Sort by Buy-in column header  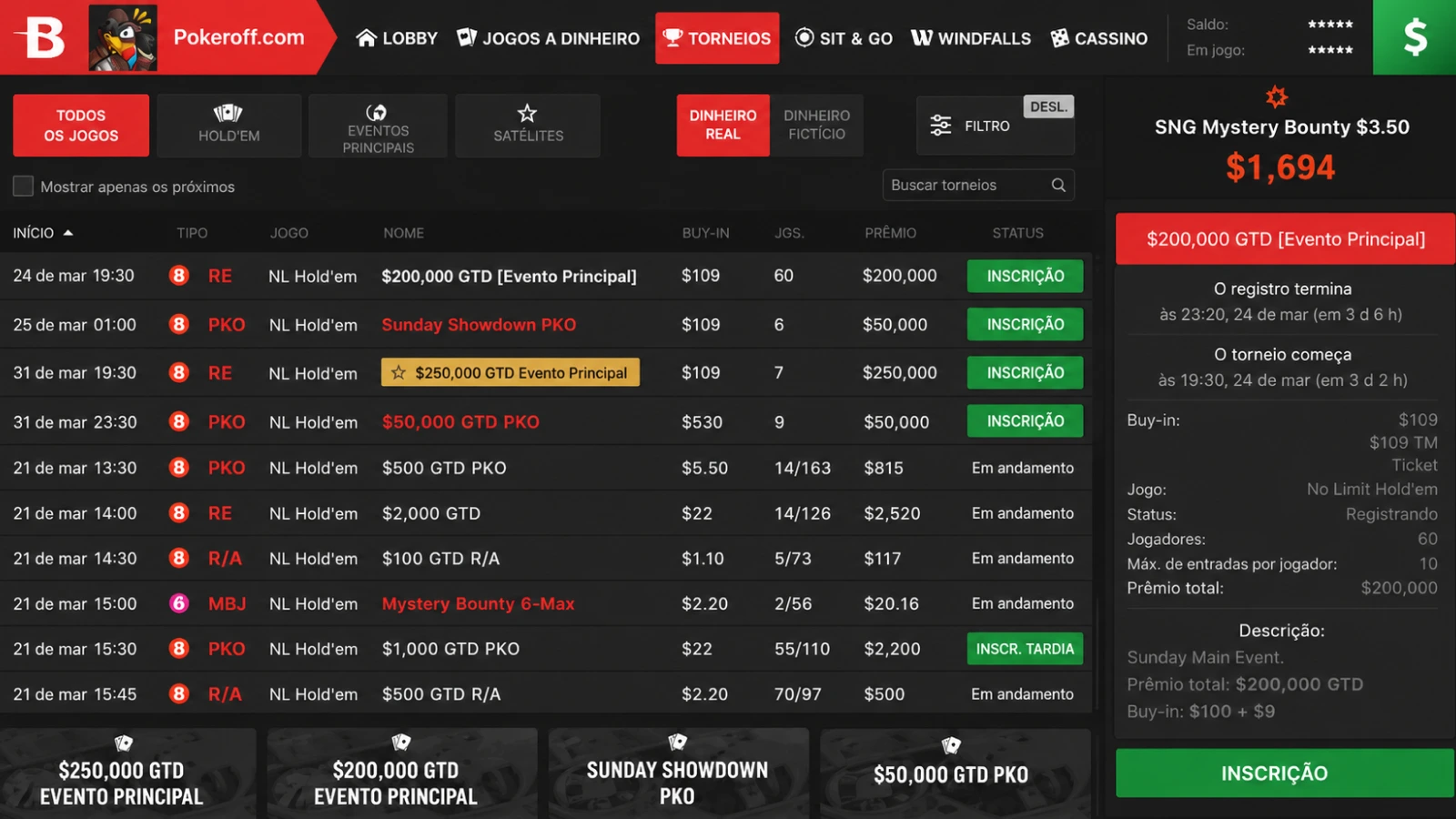tap(705, 233)
